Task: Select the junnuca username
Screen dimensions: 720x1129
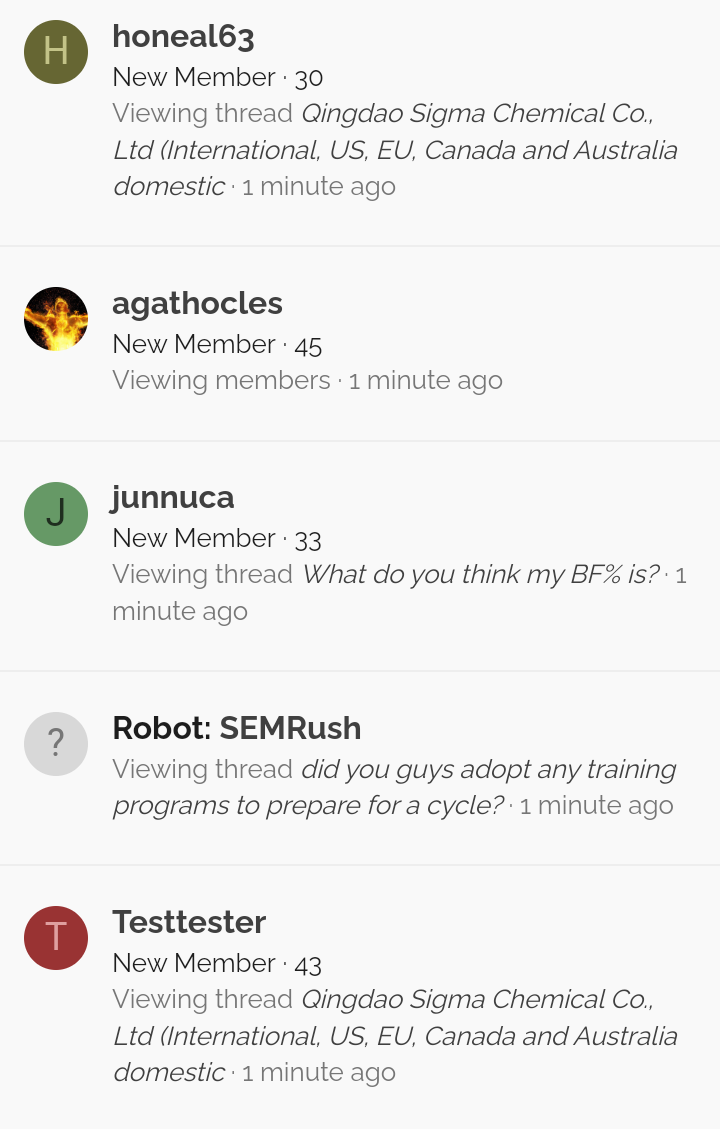Action: 173,498
